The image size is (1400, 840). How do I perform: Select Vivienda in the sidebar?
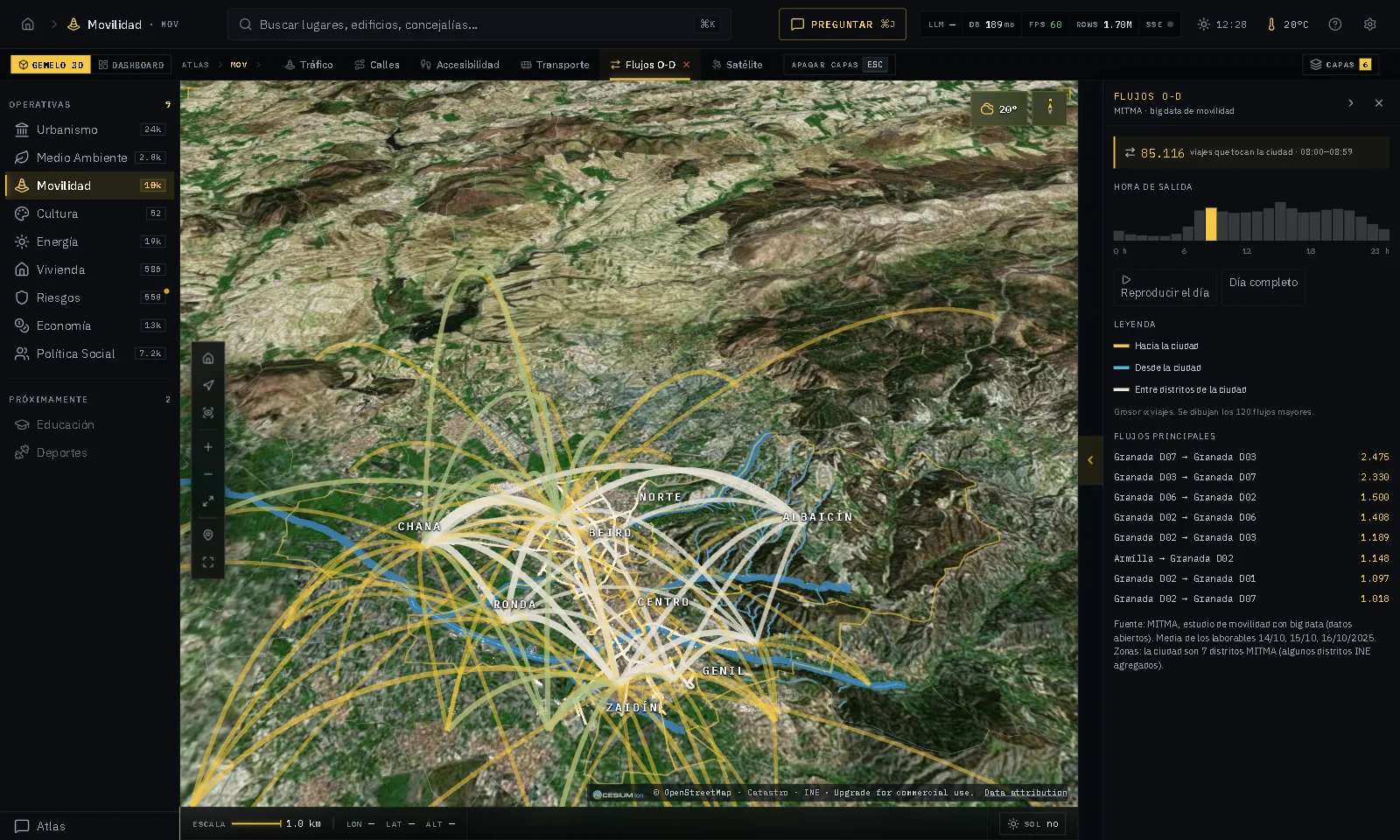89,269
